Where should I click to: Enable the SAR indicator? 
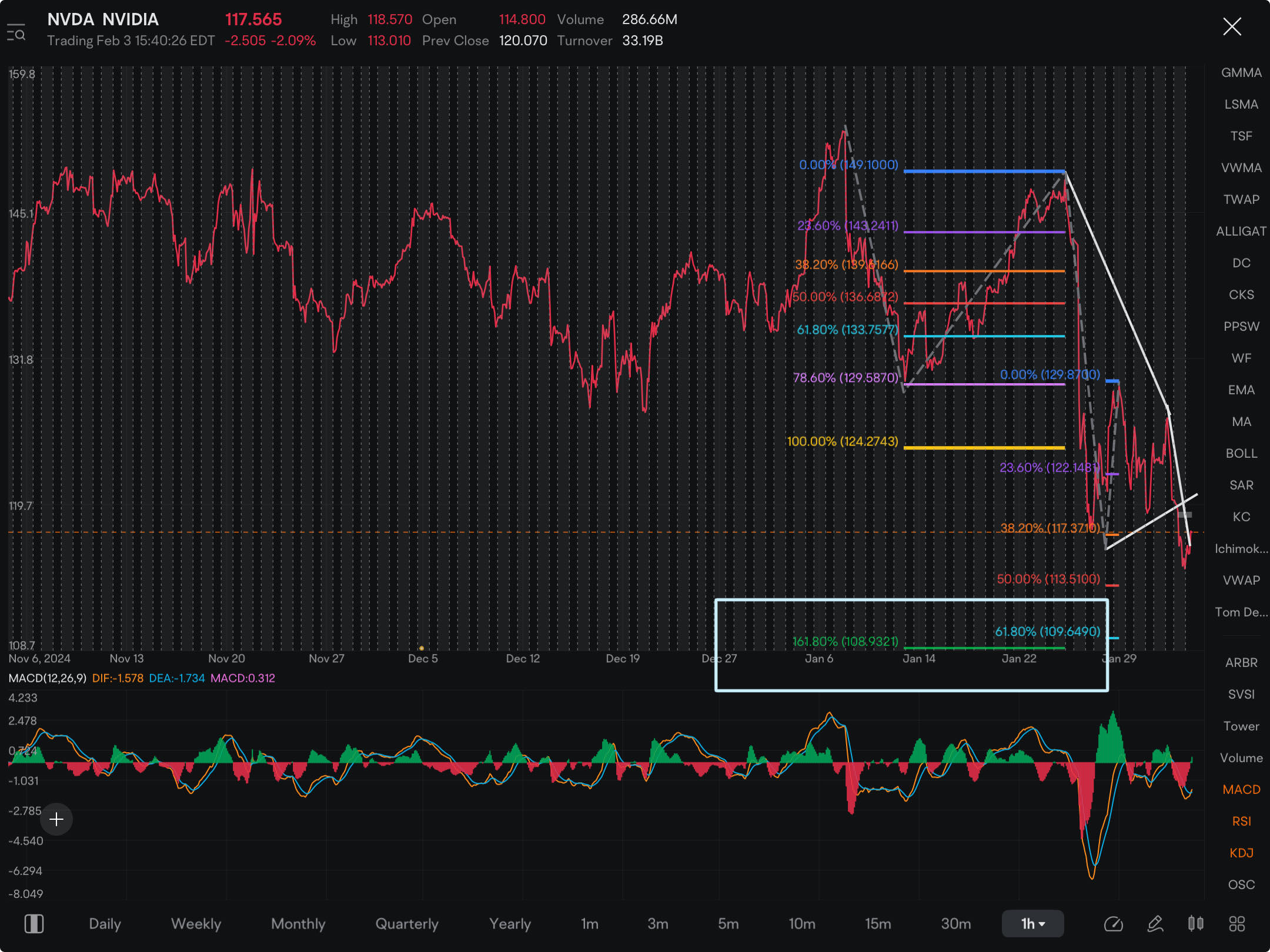pyautogui.click(x=1241, y=485)
